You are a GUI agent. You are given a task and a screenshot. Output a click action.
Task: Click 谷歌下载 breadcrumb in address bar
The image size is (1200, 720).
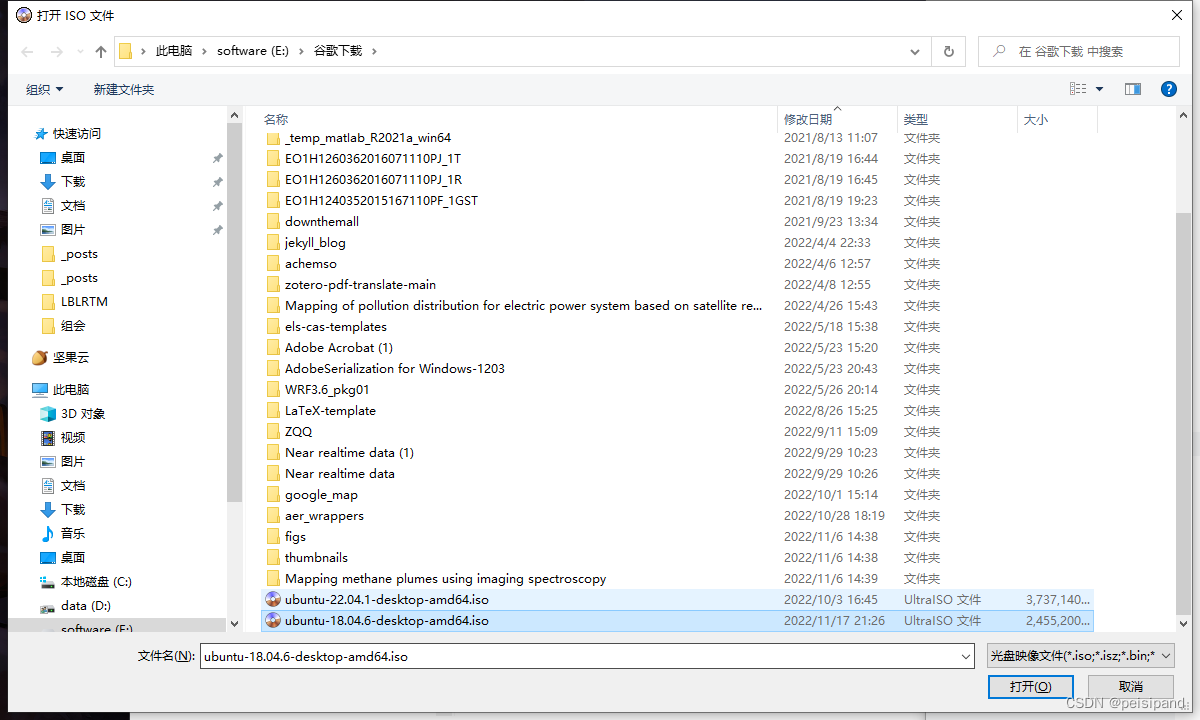point(338,51)
